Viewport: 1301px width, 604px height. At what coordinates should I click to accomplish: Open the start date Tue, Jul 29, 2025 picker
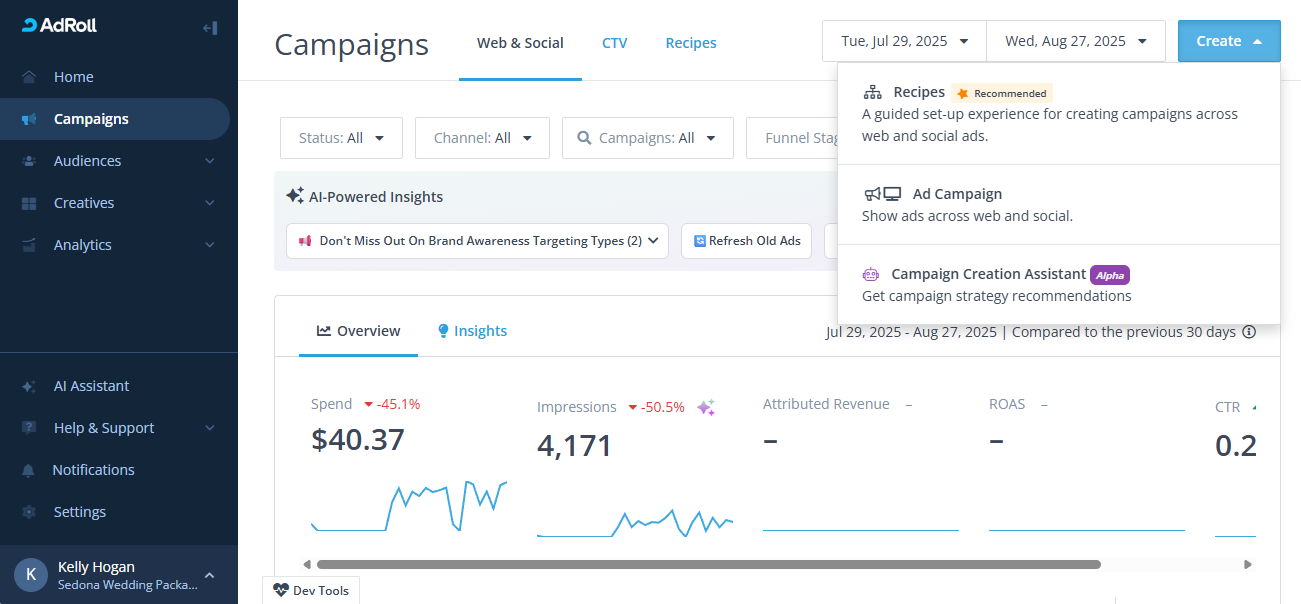[904, 41]
